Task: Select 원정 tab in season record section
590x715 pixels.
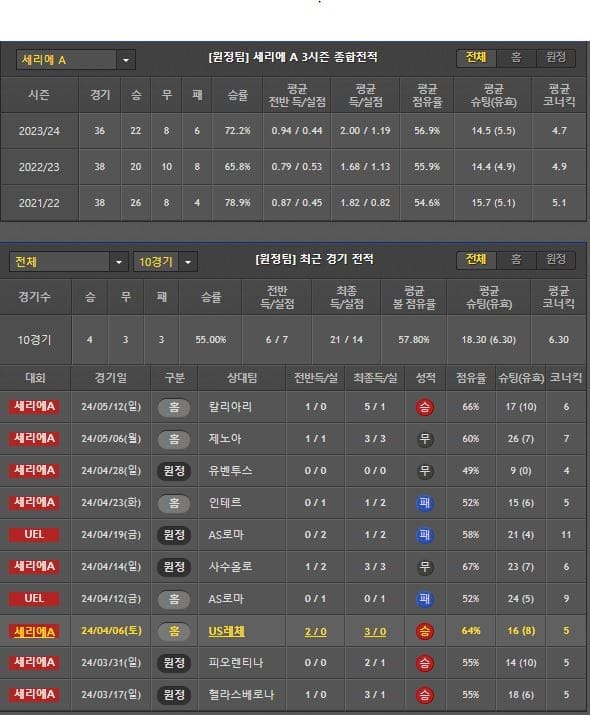Action: pyautogui.click(x=556, y=57)
